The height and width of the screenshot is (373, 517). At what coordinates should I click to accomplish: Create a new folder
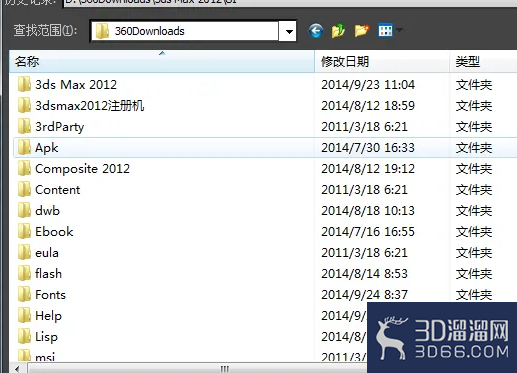pyautogui.click(x=362, y=31)
